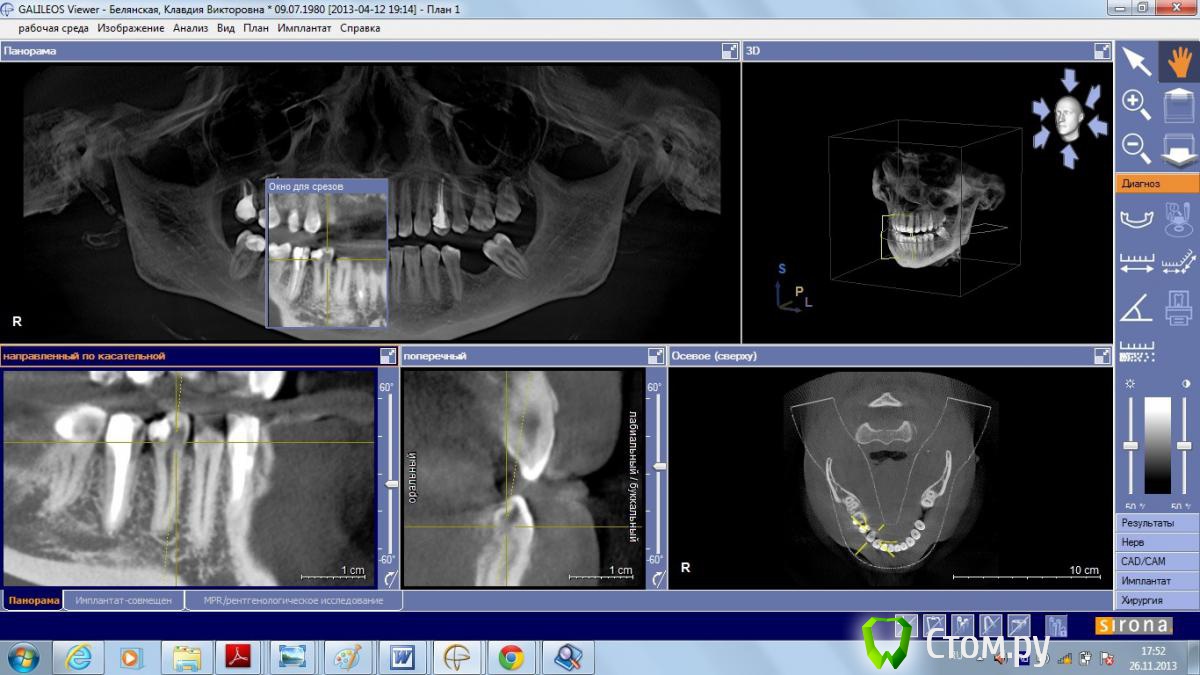Activate the hand pan tool
This screenshot has height=675, width=1200.
coord(1177,62)
